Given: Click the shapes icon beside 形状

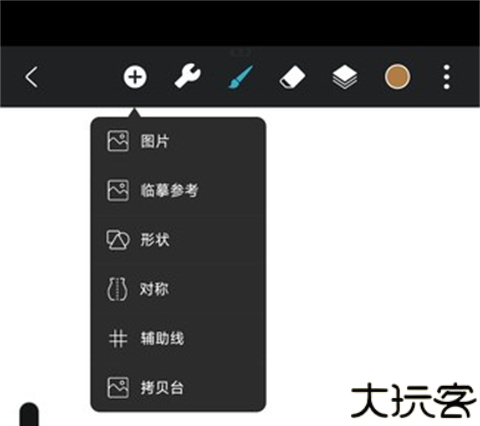Looking at the screenshot, I should 118,240.
